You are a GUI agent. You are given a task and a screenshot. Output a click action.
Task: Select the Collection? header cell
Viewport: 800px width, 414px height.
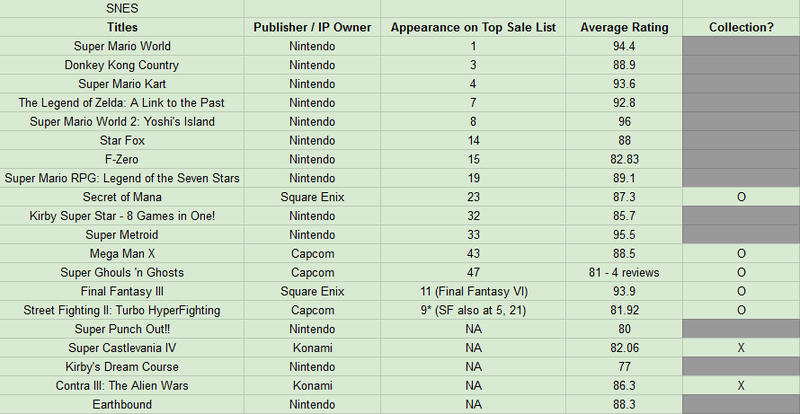(x=741, y=27)
